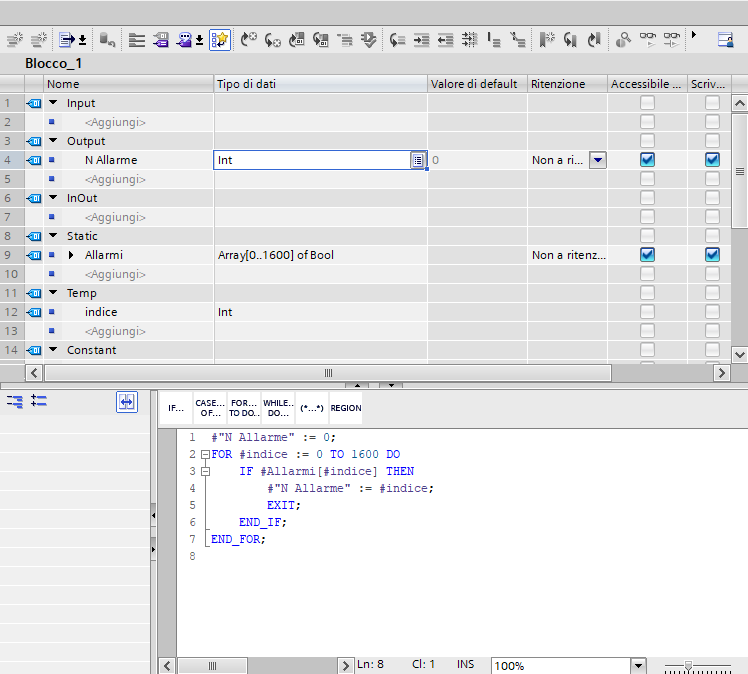Uncheck Scrivibile checkbox for N Allarme

tap(712, 160)
